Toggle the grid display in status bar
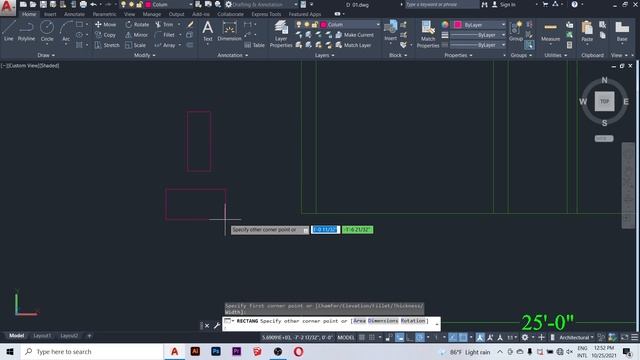The width and height of the screenshot is (640, 360). coord(362,337)
